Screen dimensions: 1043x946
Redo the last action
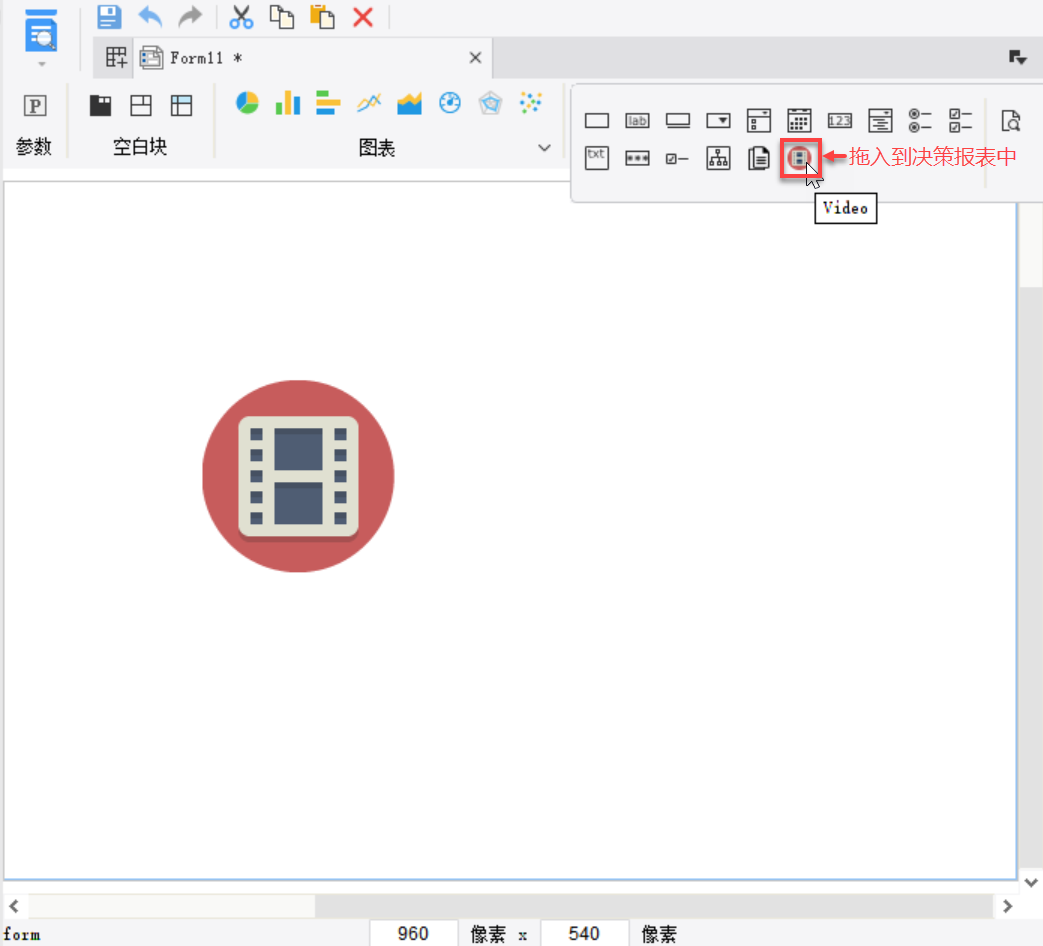[x=190, y=17]
